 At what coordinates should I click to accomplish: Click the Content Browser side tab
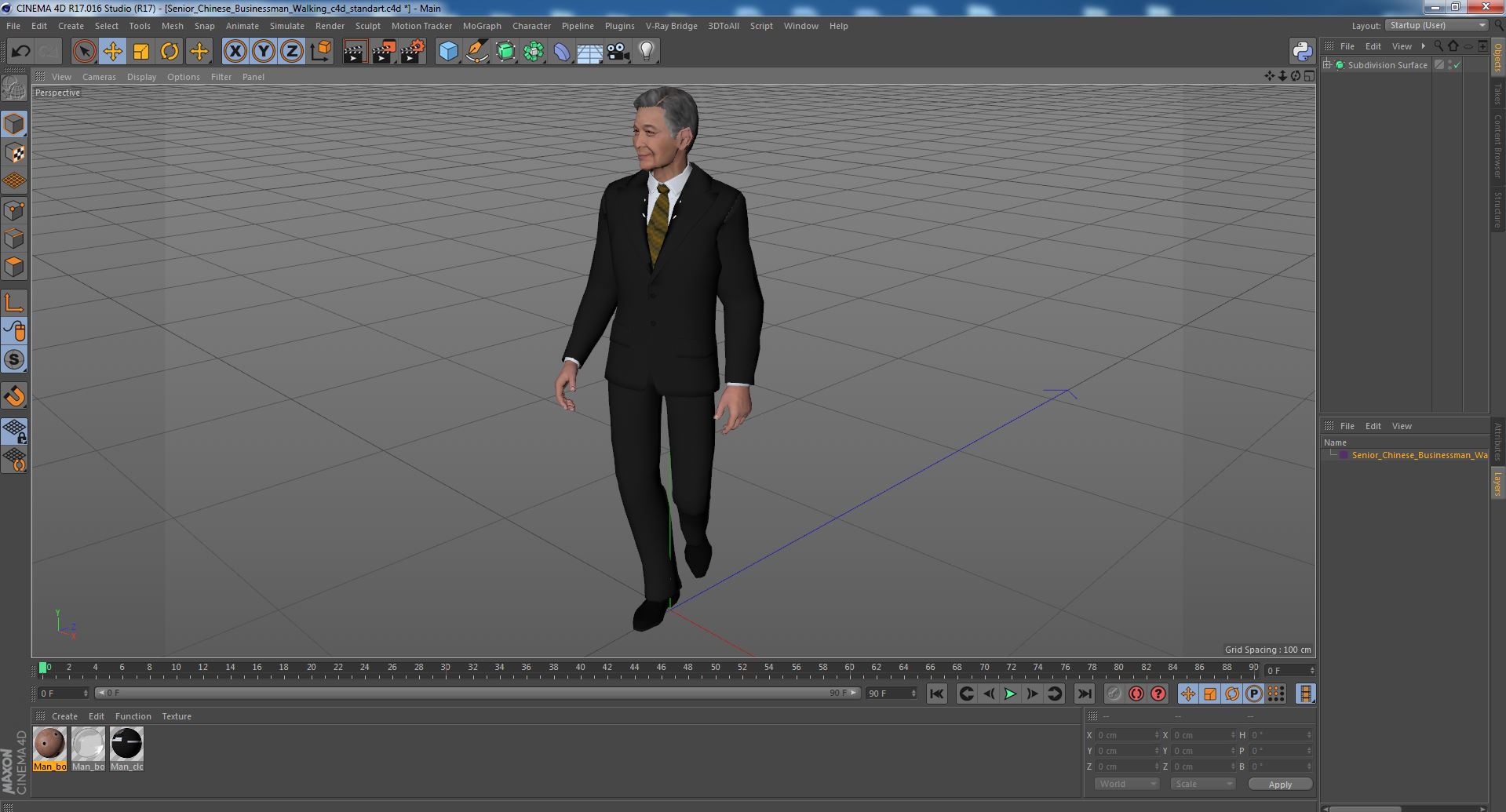pos(1497,146)
